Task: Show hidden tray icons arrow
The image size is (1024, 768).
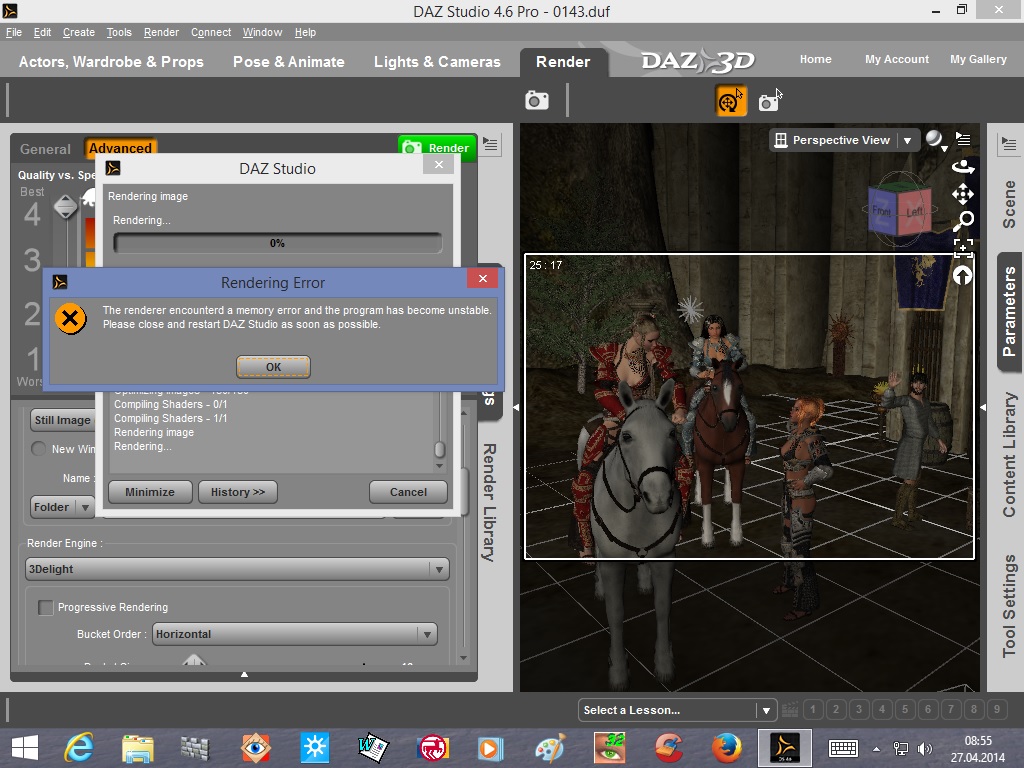Action: [x=876, y=749]
